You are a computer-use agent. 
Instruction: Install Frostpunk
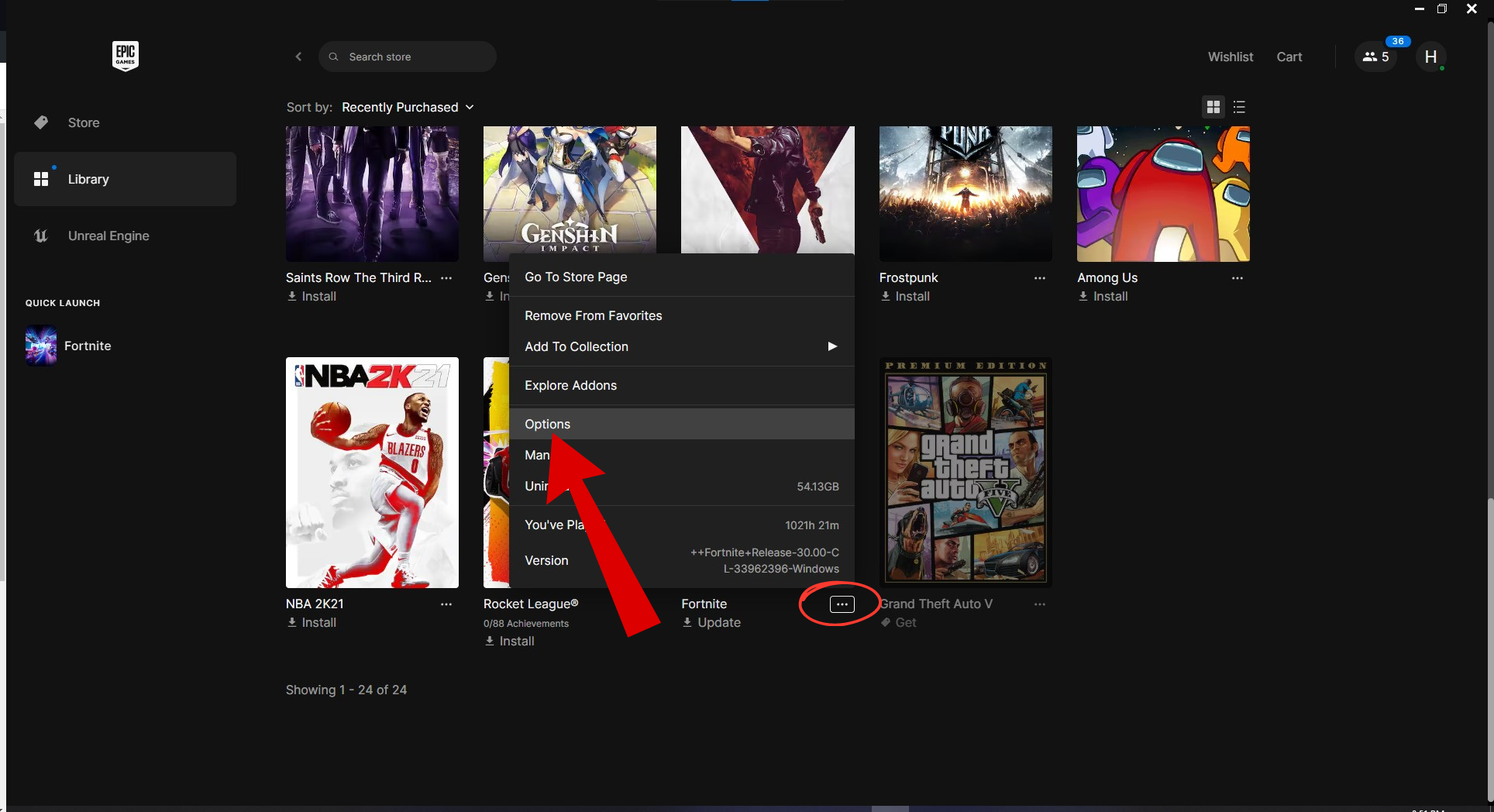coord(905,296)
